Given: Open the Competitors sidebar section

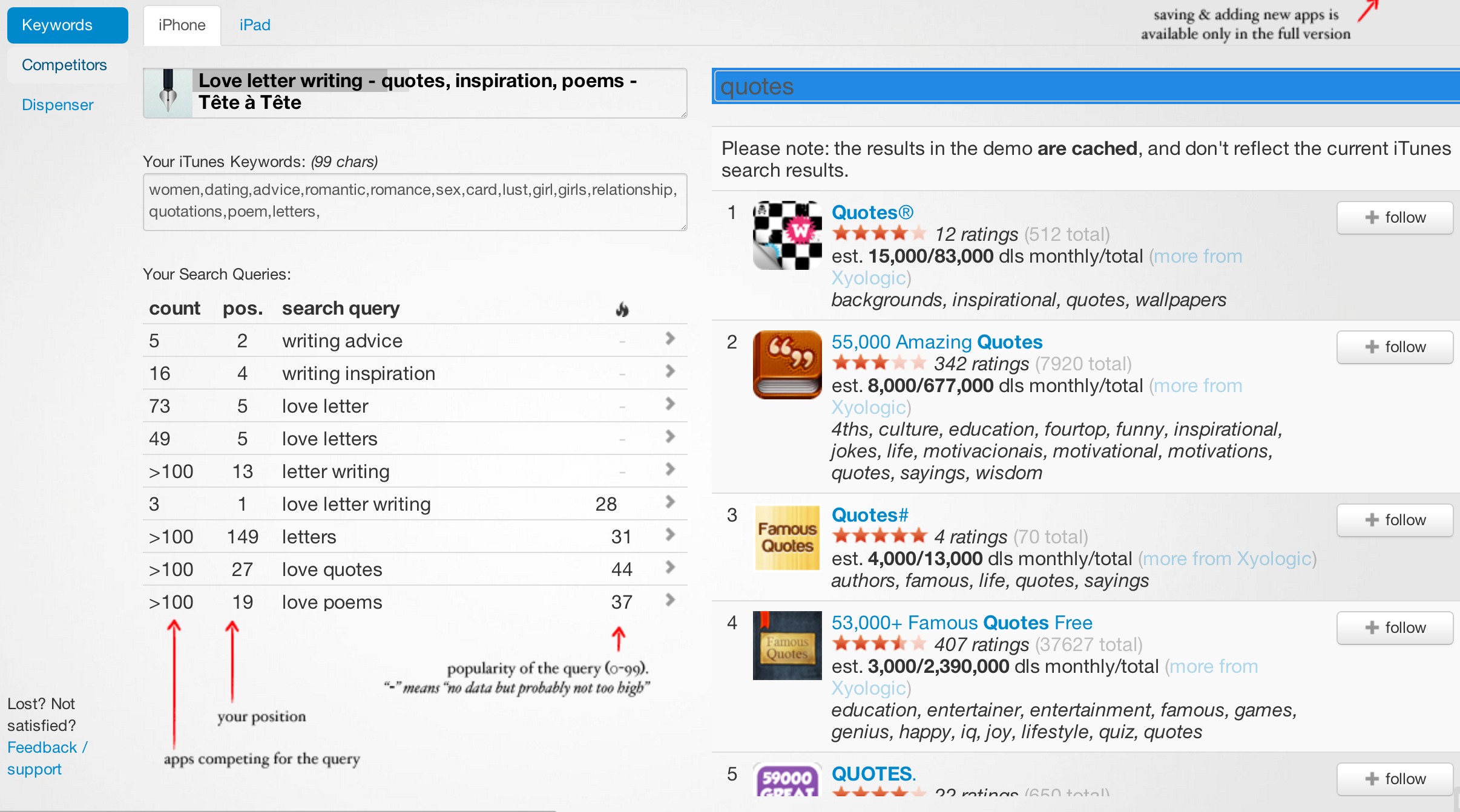Looking at the screenshot, I should tap(64, 65).
